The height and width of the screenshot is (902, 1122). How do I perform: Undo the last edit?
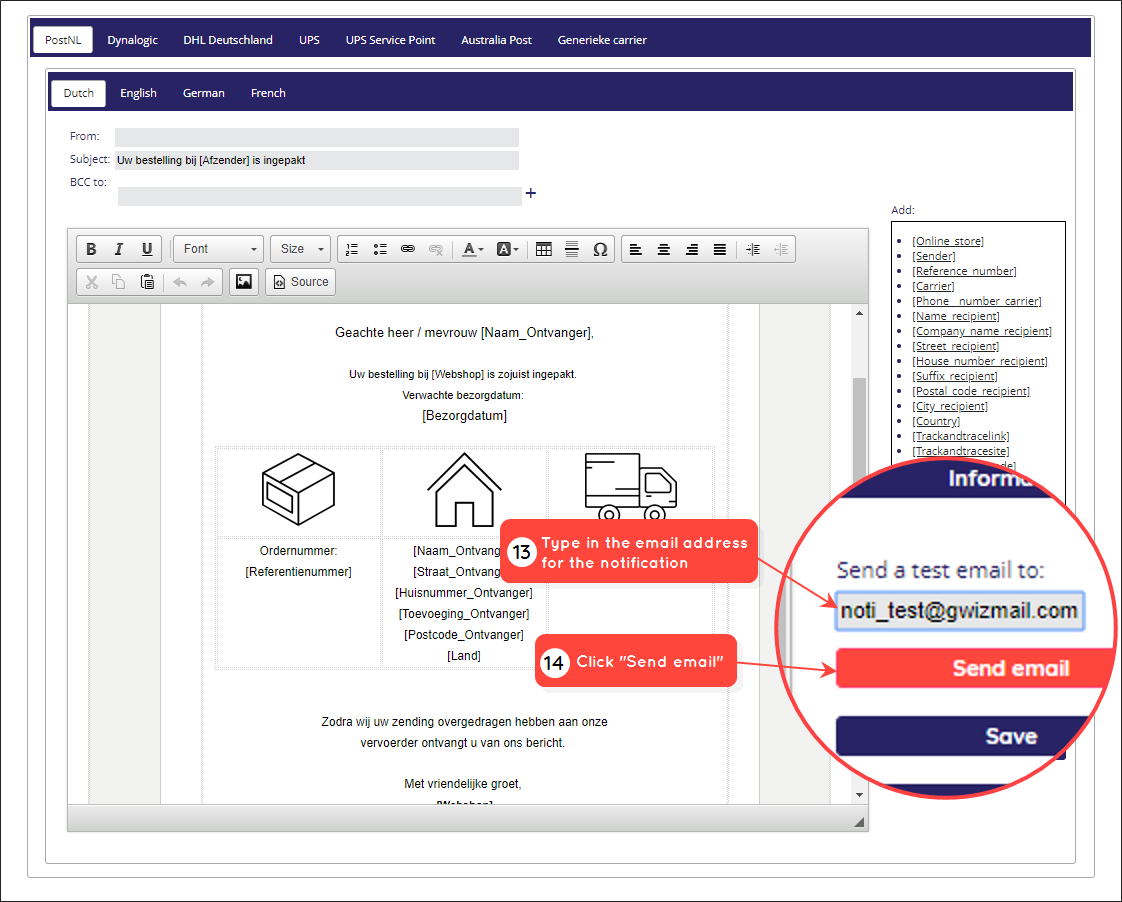pyautogui.click(x=180, y=282)
